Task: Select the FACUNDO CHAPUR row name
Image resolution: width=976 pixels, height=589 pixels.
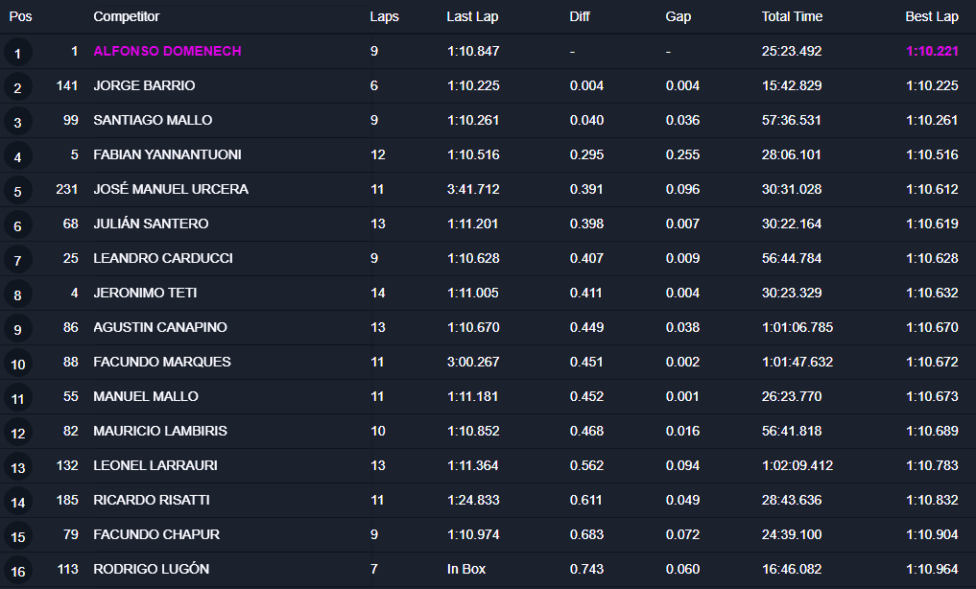Action: point(156,534)
